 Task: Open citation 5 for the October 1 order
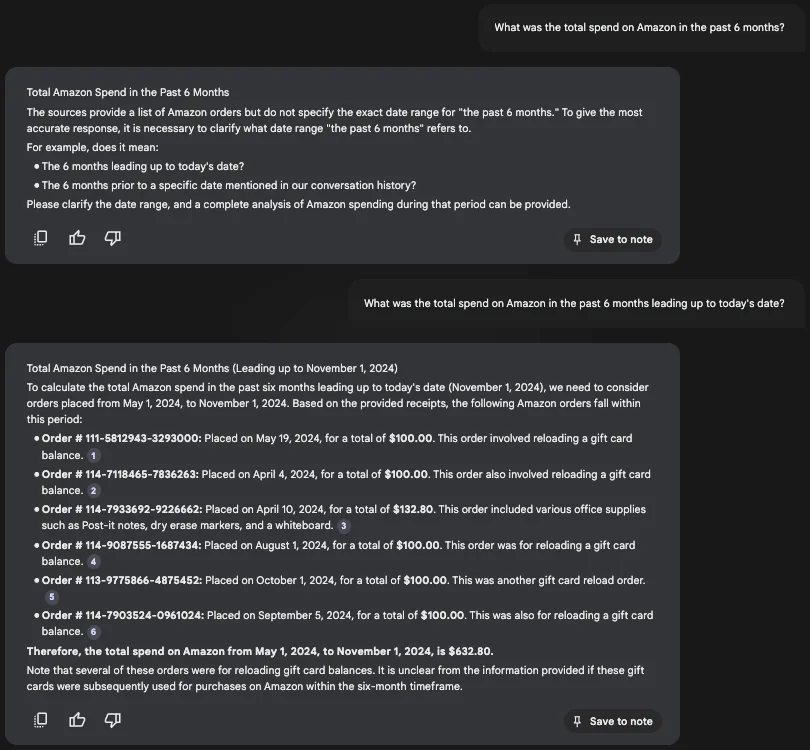point(52,597)
